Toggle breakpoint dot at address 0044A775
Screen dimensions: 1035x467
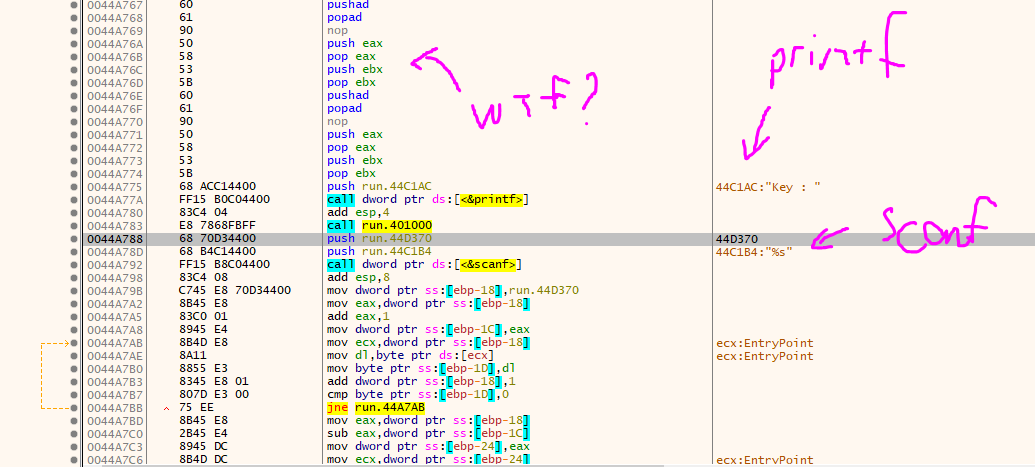pos(74,186)
